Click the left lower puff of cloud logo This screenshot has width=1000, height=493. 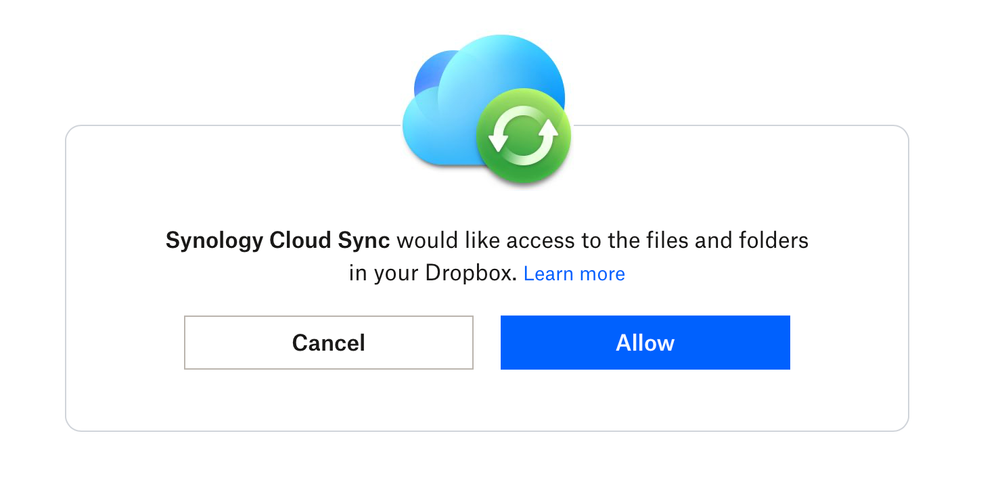tap(430, 131)
